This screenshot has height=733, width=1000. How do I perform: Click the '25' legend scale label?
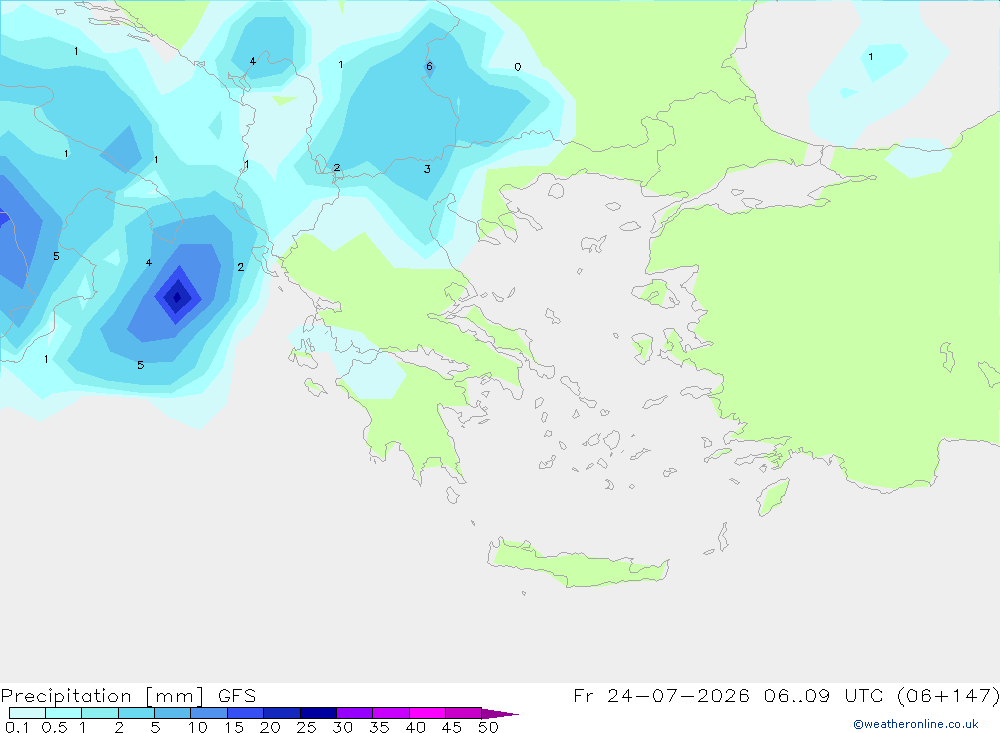click(x=306, y=727)
